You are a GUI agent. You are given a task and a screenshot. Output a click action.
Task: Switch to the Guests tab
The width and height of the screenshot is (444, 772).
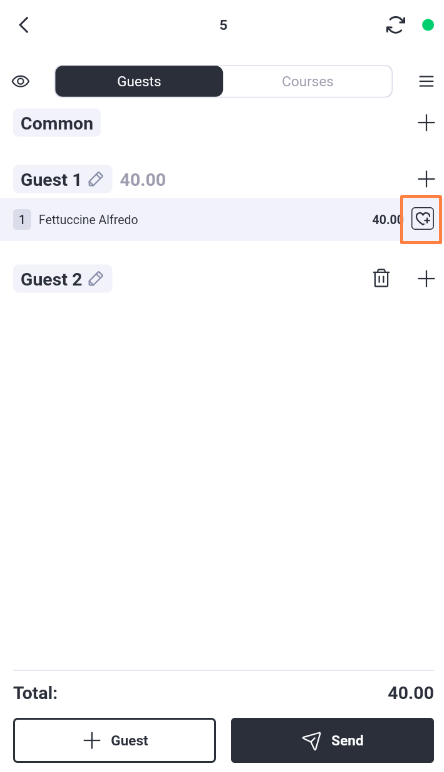(139, 81)
